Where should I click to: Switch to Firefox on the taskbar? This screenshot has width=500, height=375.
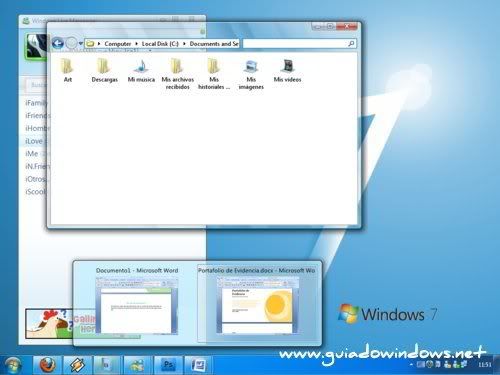(47, 365)
